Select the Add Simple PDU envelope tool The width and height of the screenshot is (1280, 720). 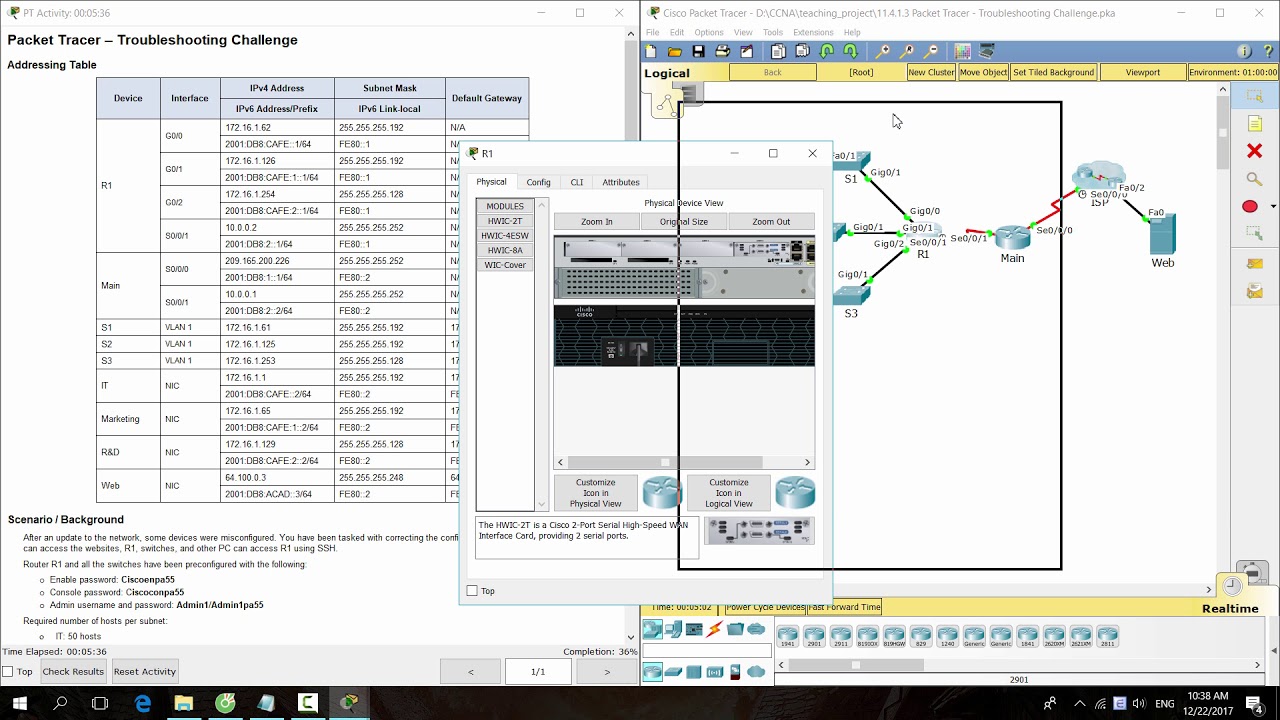[1254, 264]
